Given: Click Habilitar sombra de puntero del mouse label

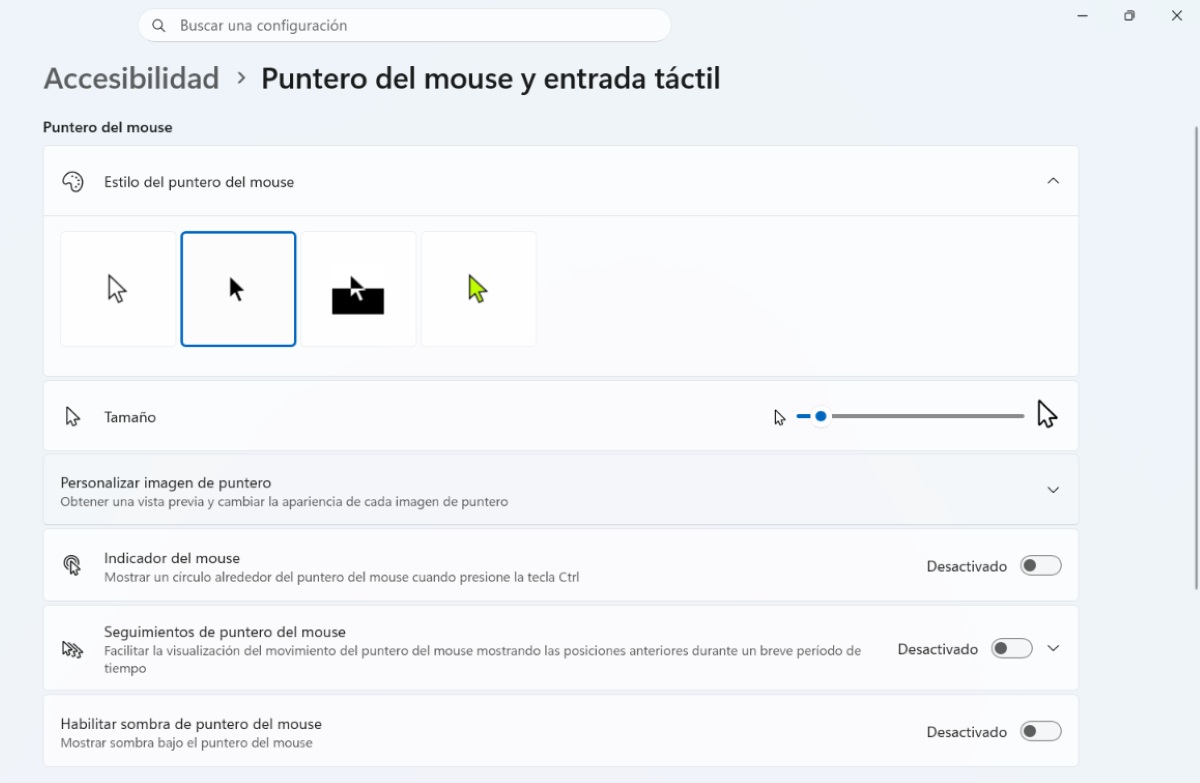Looking at the screenshot, I should tap(191, 724).
